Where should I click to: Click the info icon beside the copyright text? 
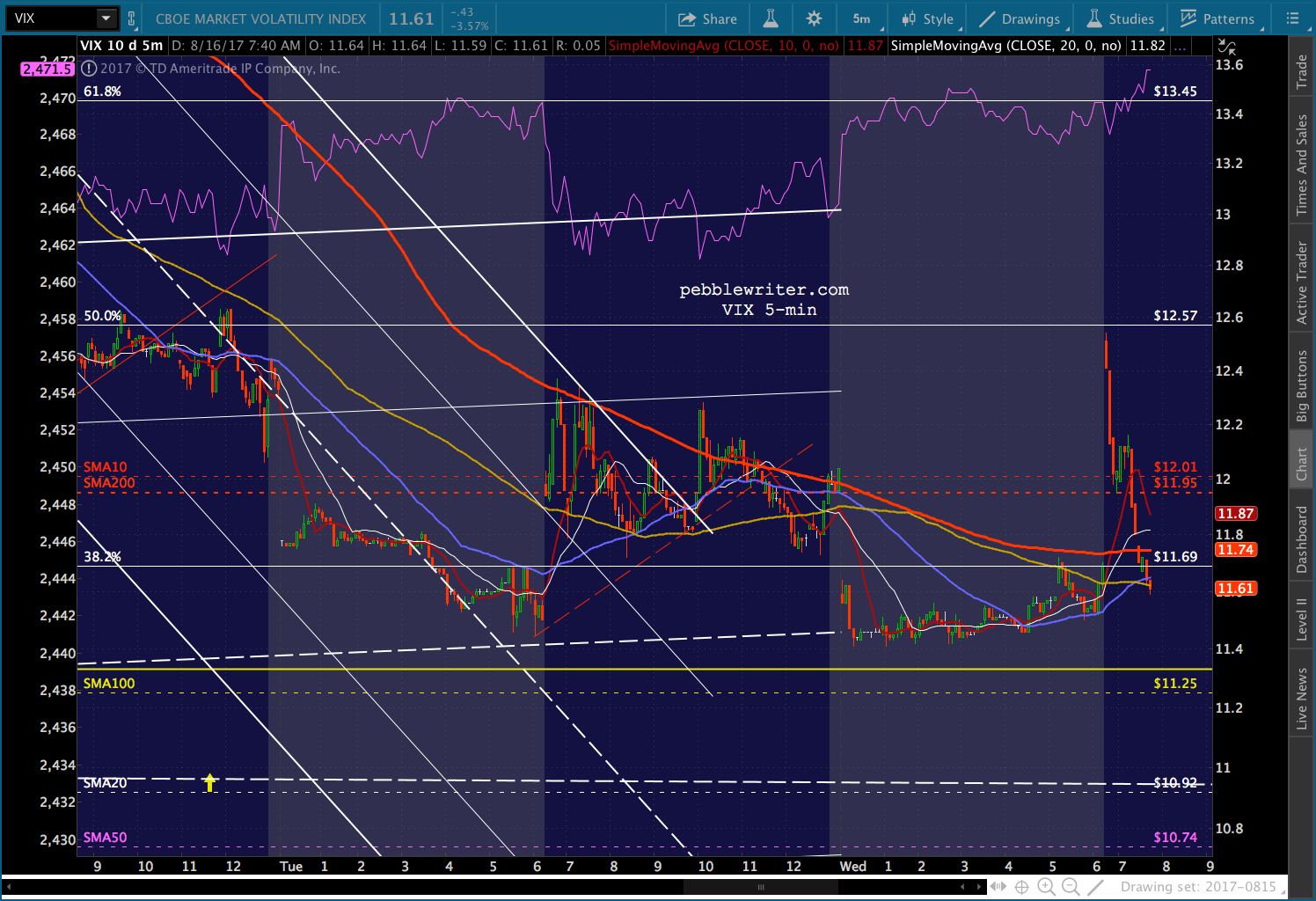[x=89, y=69]
